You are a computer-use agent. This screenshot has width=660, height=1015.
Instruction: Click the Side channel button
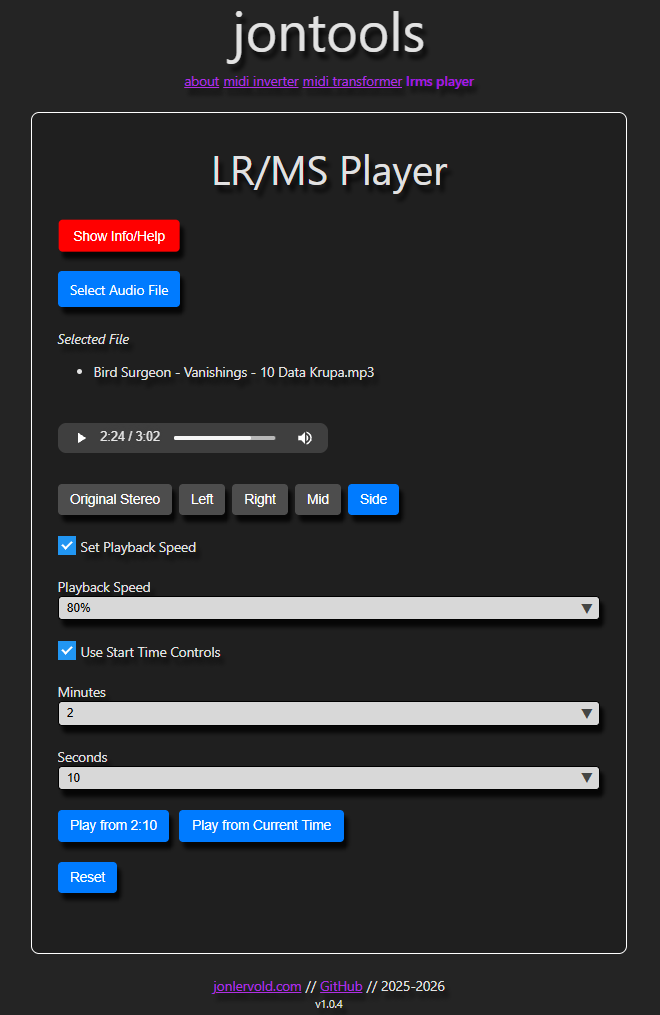373,500
